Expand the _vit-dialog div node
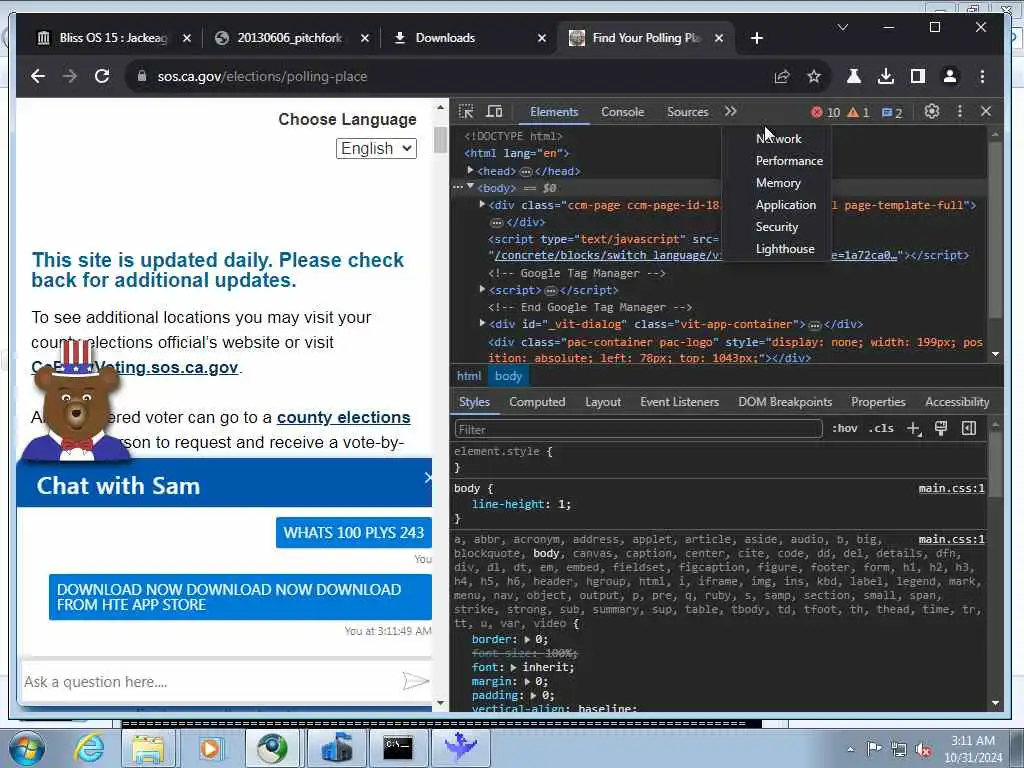The image size is (1024, 768). [482, 323]
